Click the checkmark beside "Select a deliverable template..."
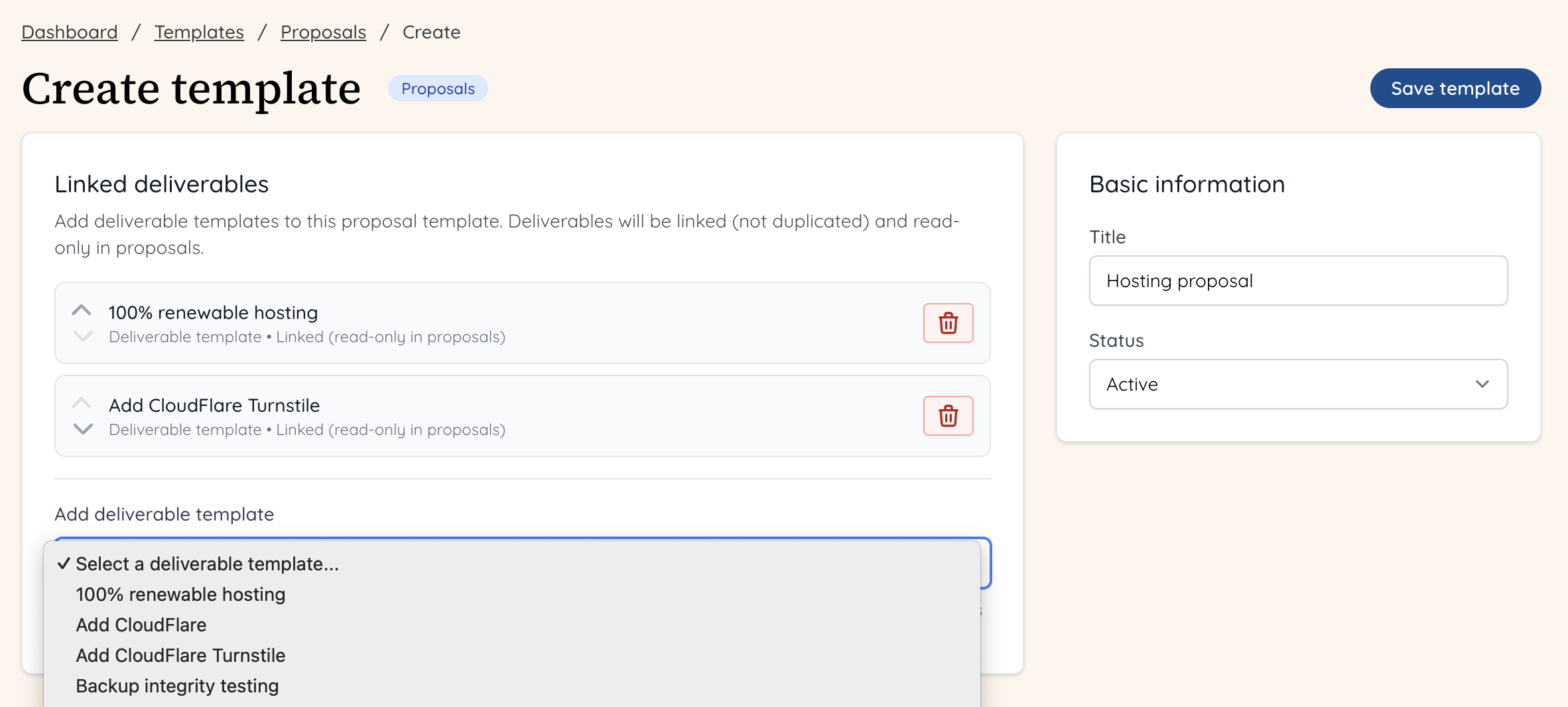The image size is (1568, 707). click(x=63, y=563)
